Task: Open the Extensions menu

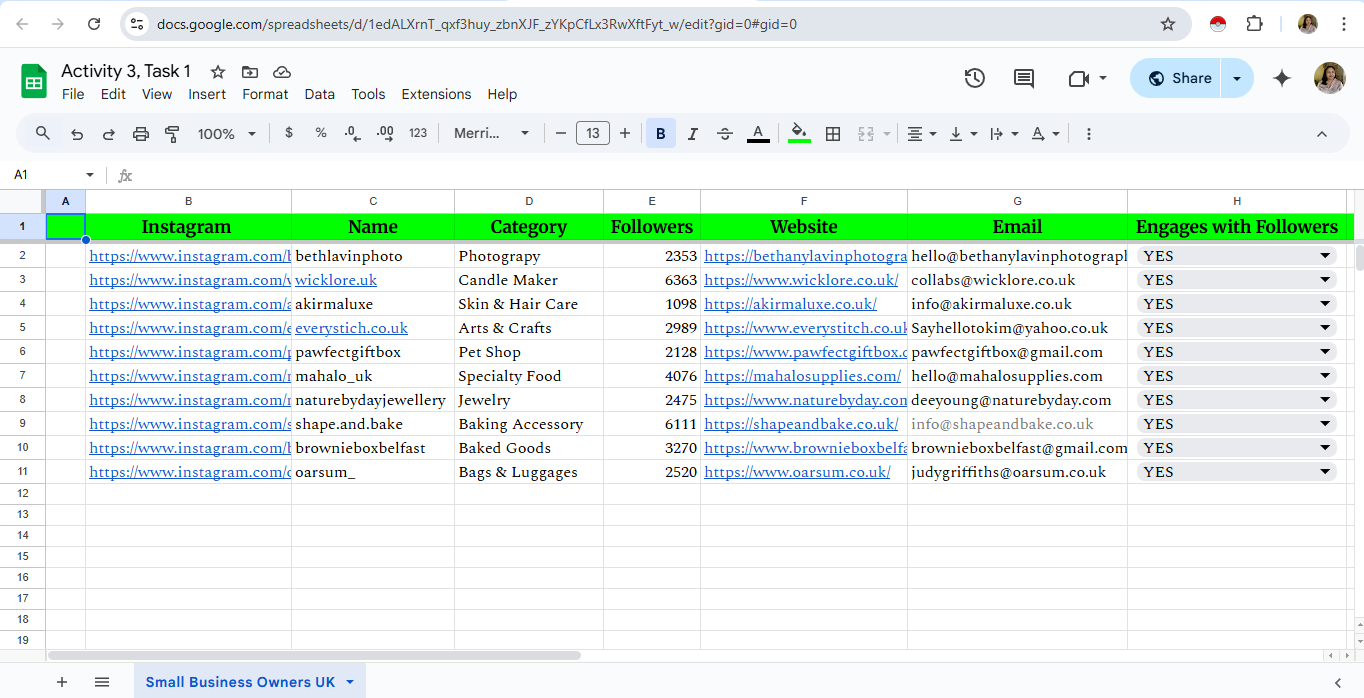Action: pyautogui.click(x=436, y=94)
